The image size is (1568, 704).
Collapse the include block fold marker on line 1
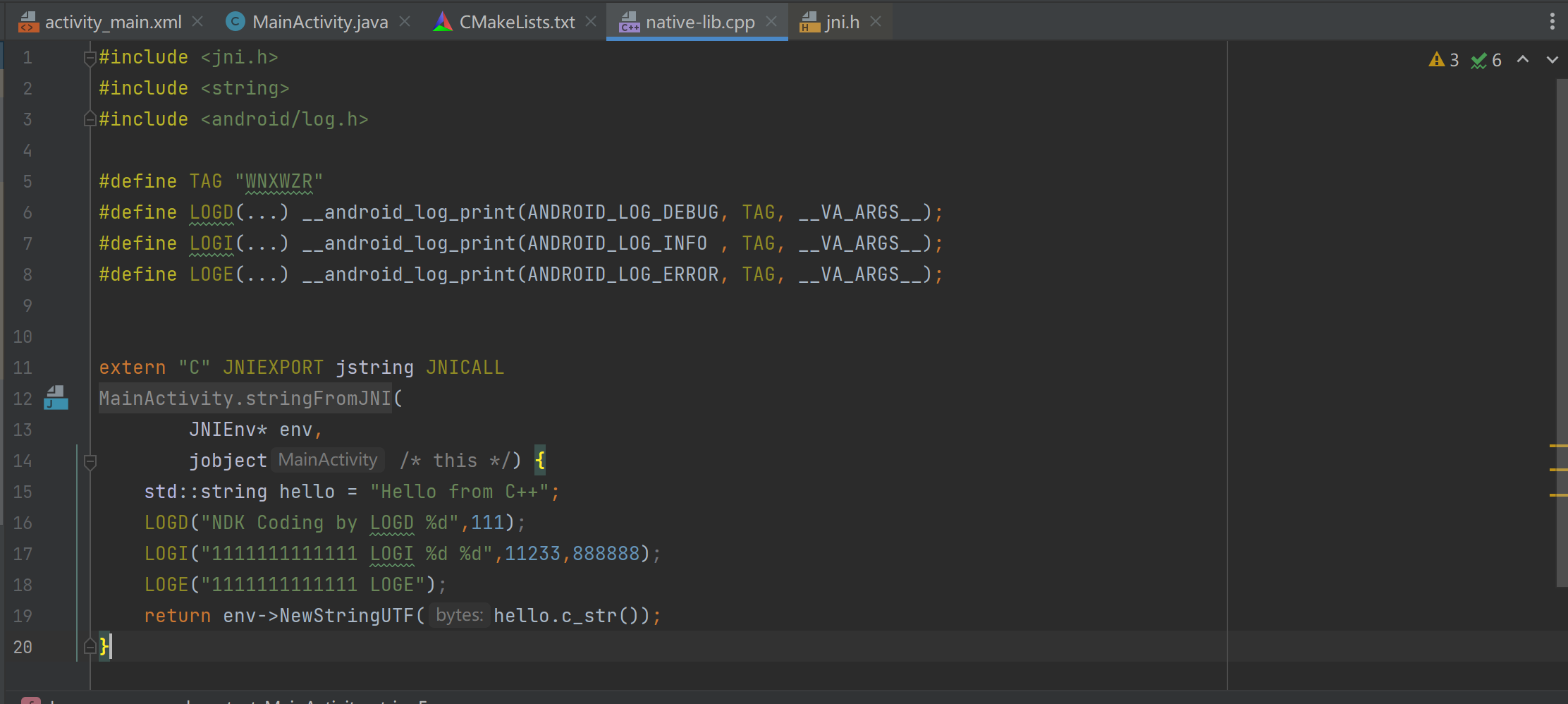[90, 58]
